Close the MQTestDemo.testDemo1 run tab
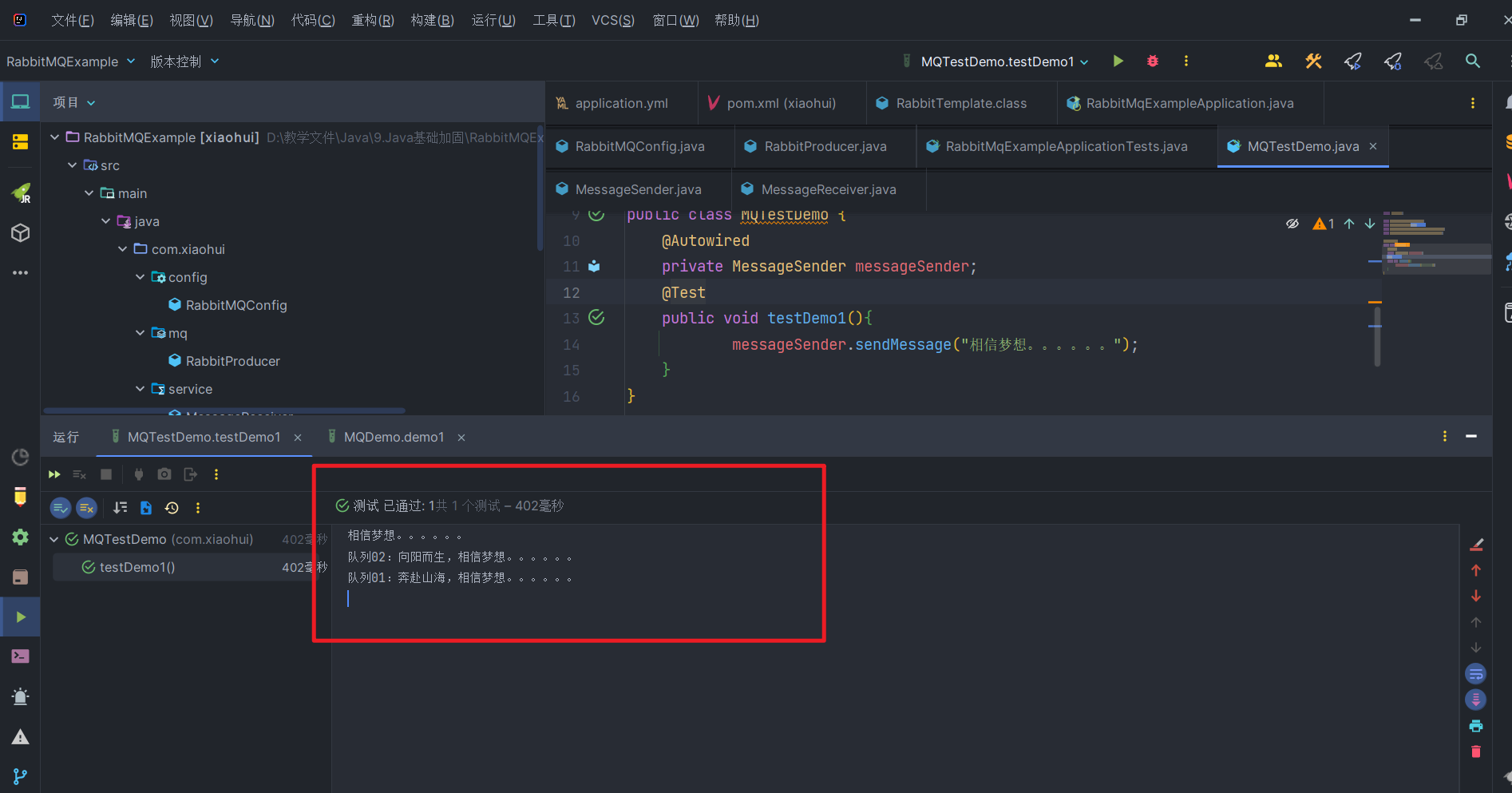 coord(298,438)
